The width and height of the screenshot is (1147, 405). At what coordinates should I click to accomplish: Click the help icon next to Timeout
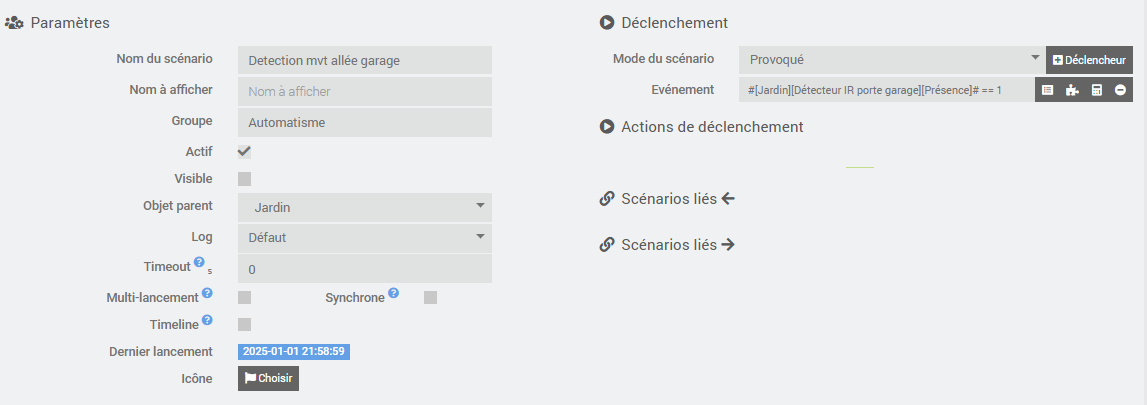click(x=199, y=263)
